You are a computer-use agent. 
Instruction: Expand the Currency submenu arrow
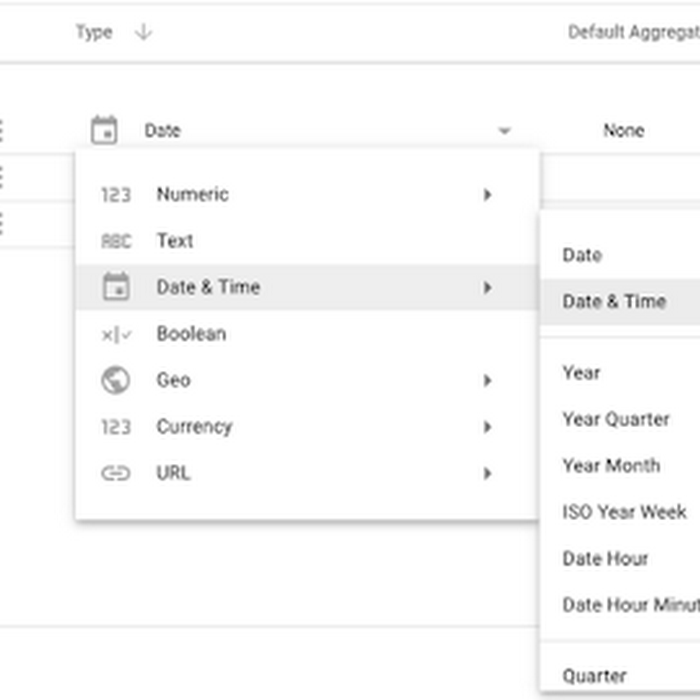click(x=488, y=427)
